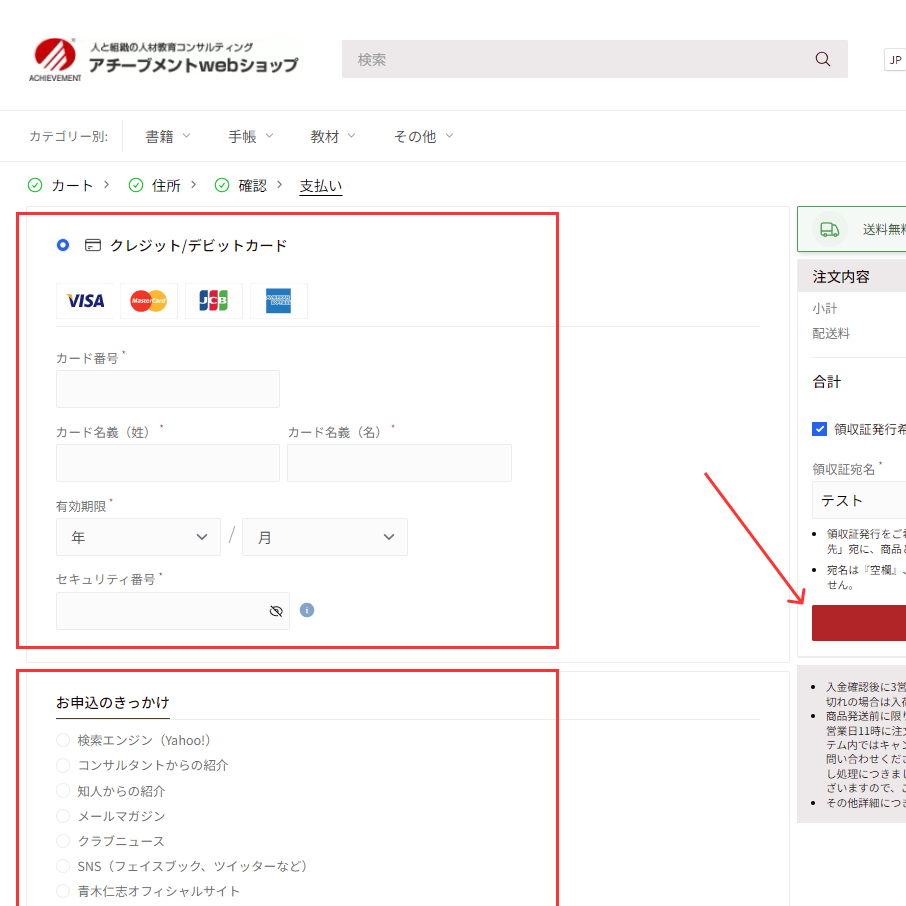Select SNS（フェイスブック、ツイッターなど） option
This screenshot has width=906, height=906.
tap(63, 866)
